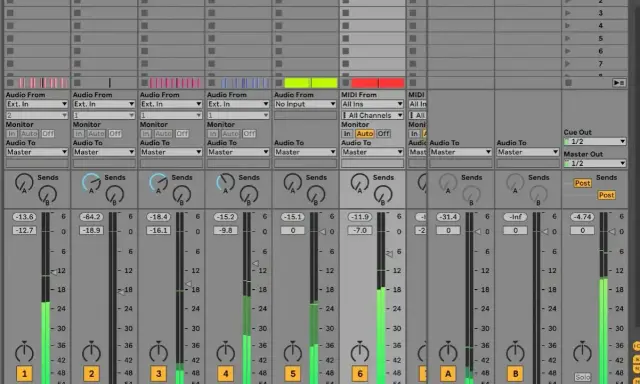Toggle track 2 activator button

point(91,373)
